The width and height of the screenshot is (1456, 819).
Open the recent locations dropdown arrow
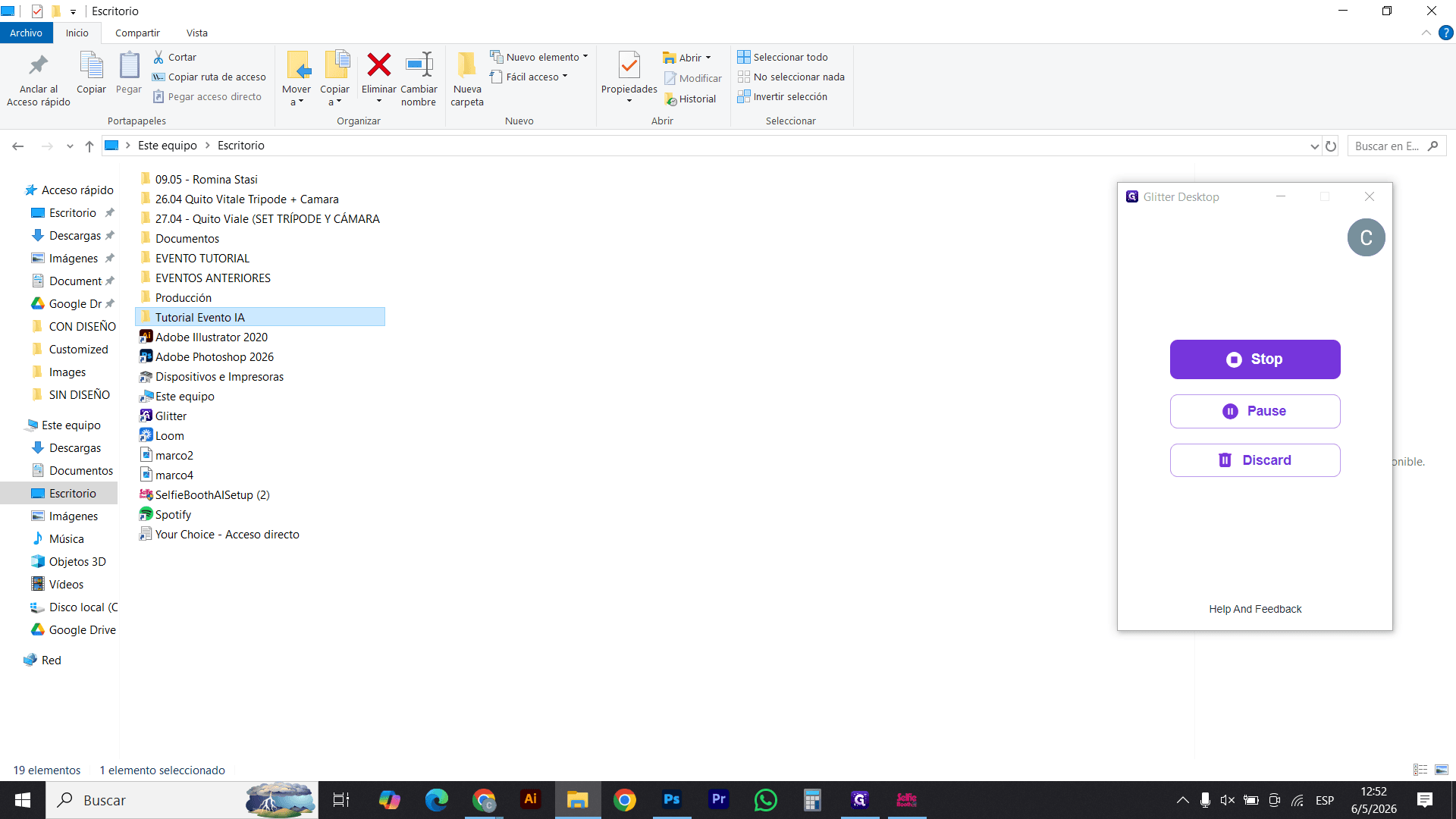click(70, 146)
